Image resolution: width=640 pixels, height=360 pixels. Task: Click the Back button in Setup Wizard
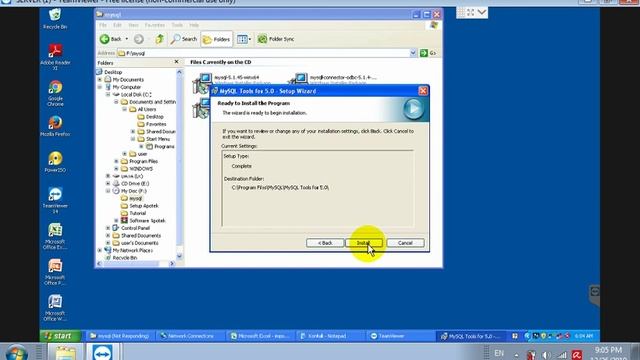point(325,243)
